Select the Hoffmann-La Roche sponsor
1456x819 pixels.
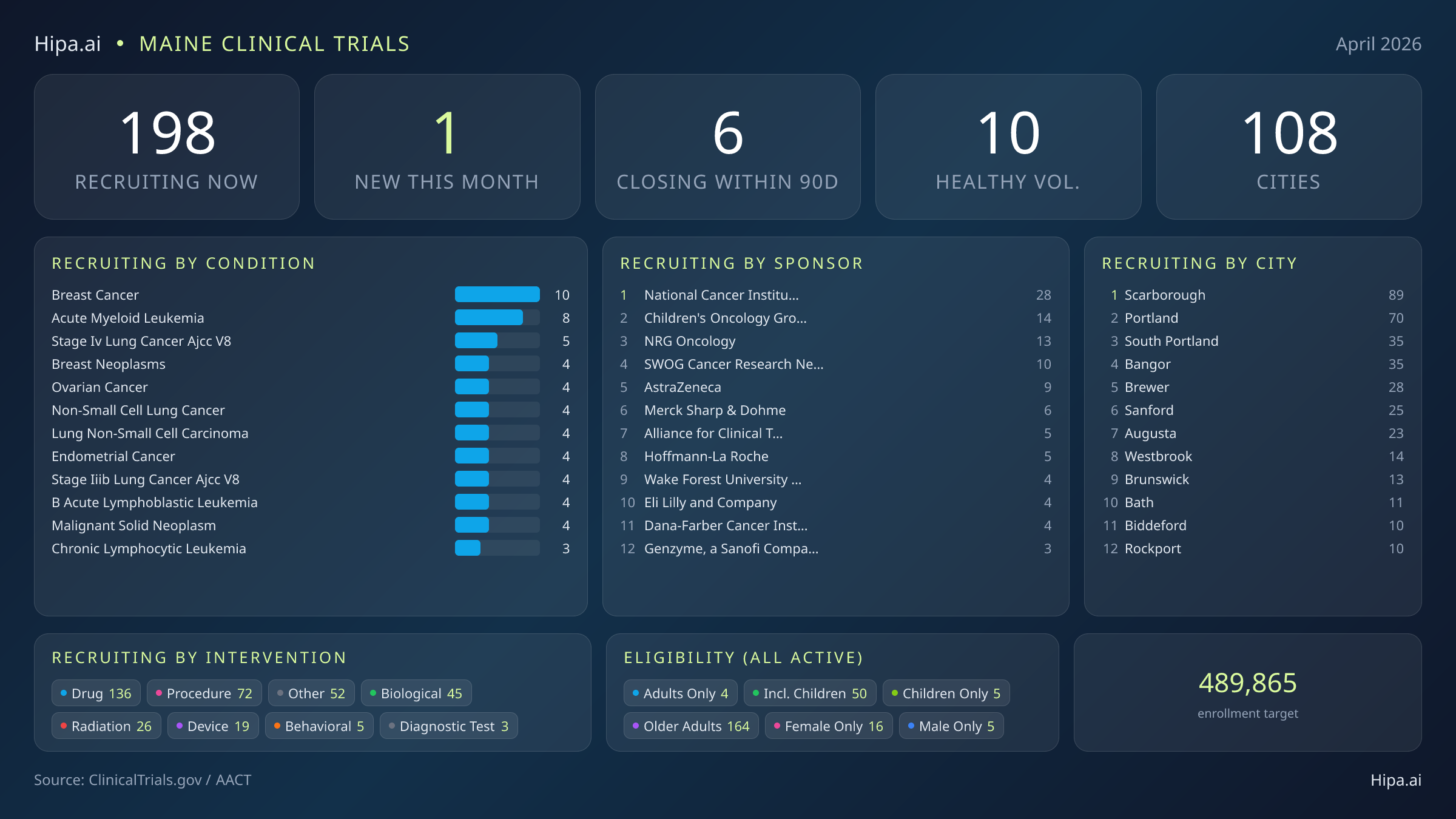[x=835, y=456]
